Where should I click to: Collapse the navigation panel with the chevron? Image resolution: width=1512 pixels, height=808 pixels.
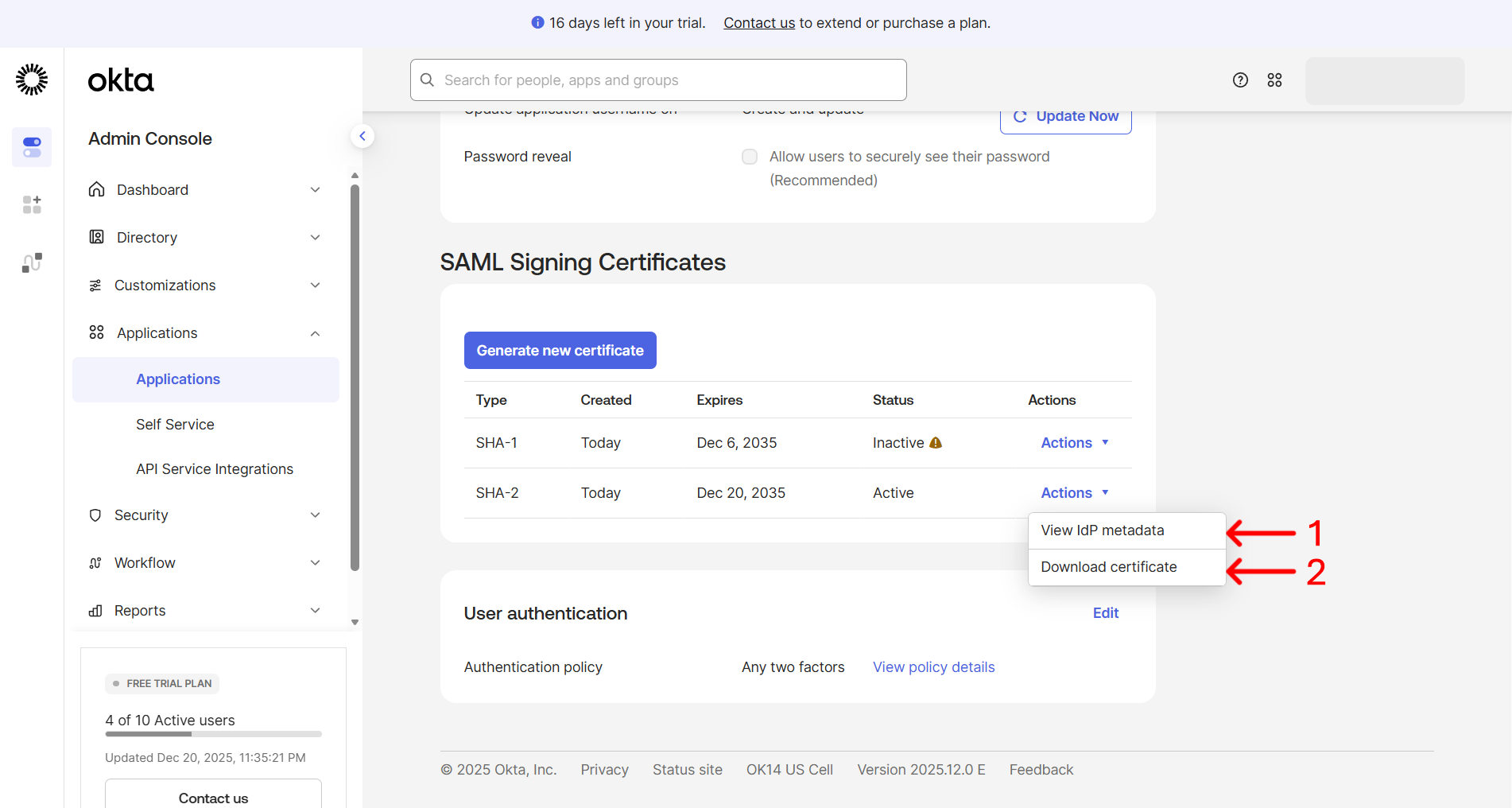pos(362,136)
